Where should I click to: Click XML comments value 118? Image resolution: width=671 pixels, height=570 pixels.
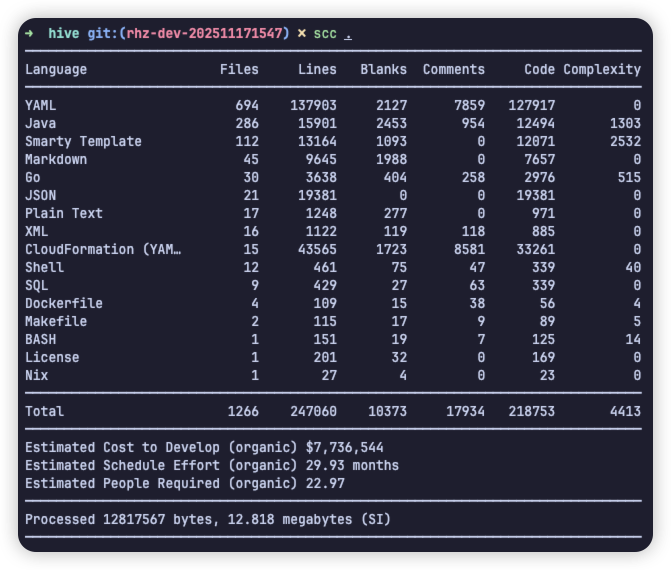coord(473,231)
